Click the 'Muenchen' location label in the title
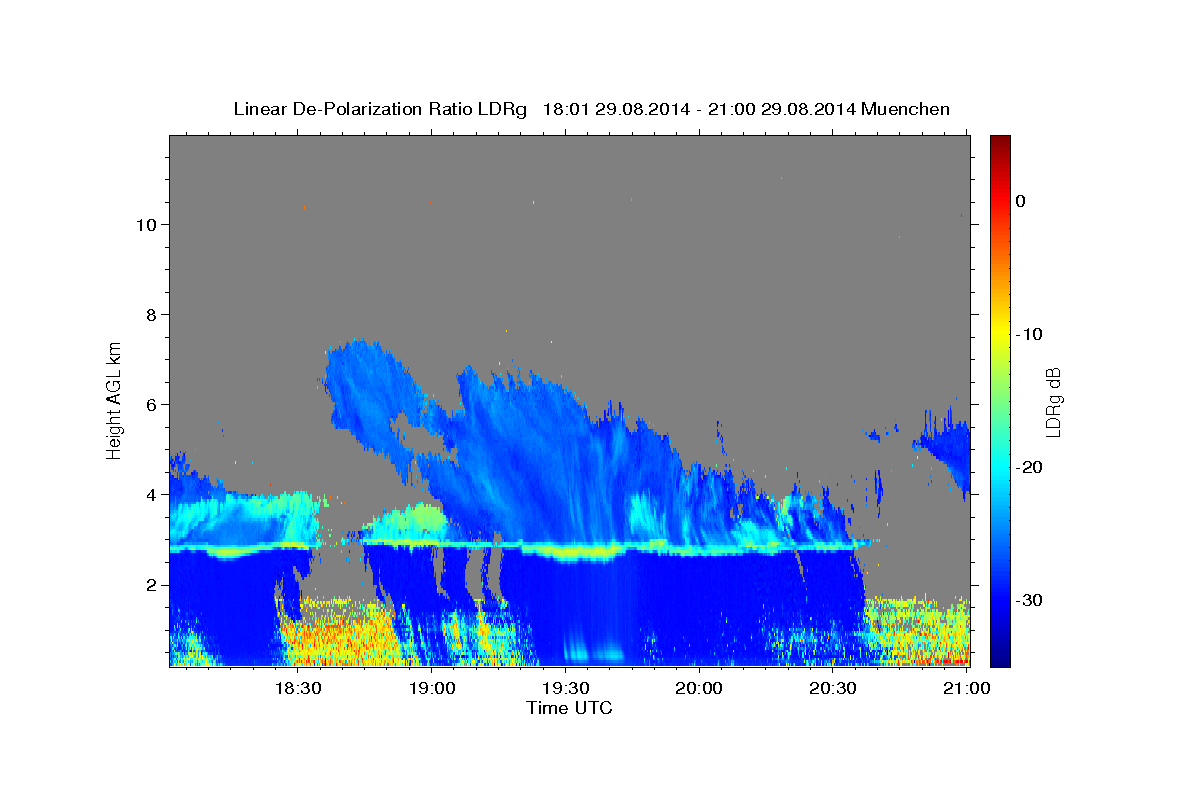The width and height of the screenshot is (1200, 800). tap(904, 109)
